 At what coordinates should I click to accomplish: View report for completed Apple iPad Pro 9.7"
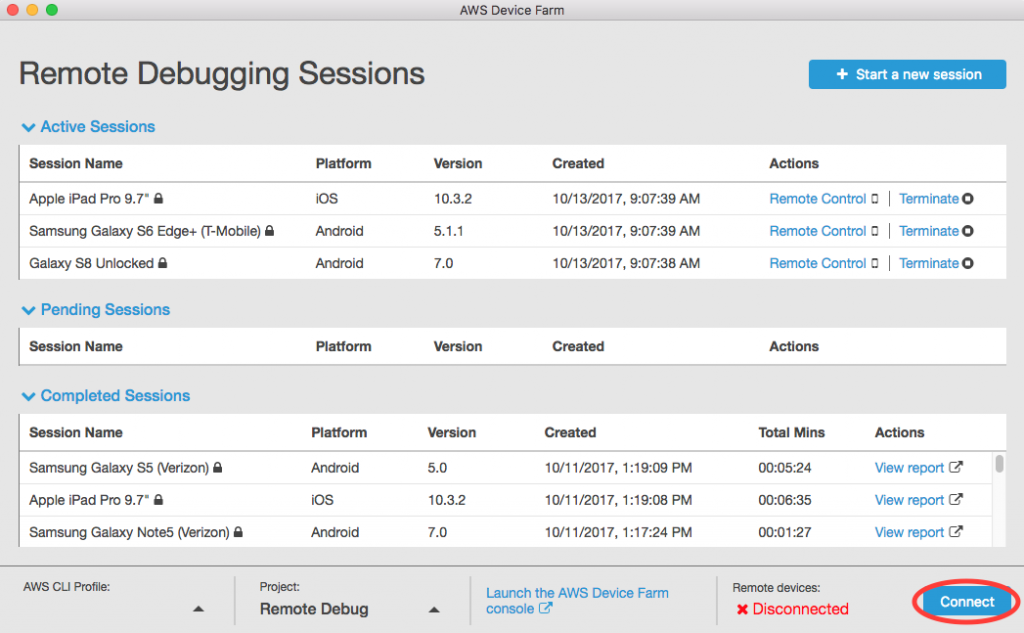click(x=909, y=500)
